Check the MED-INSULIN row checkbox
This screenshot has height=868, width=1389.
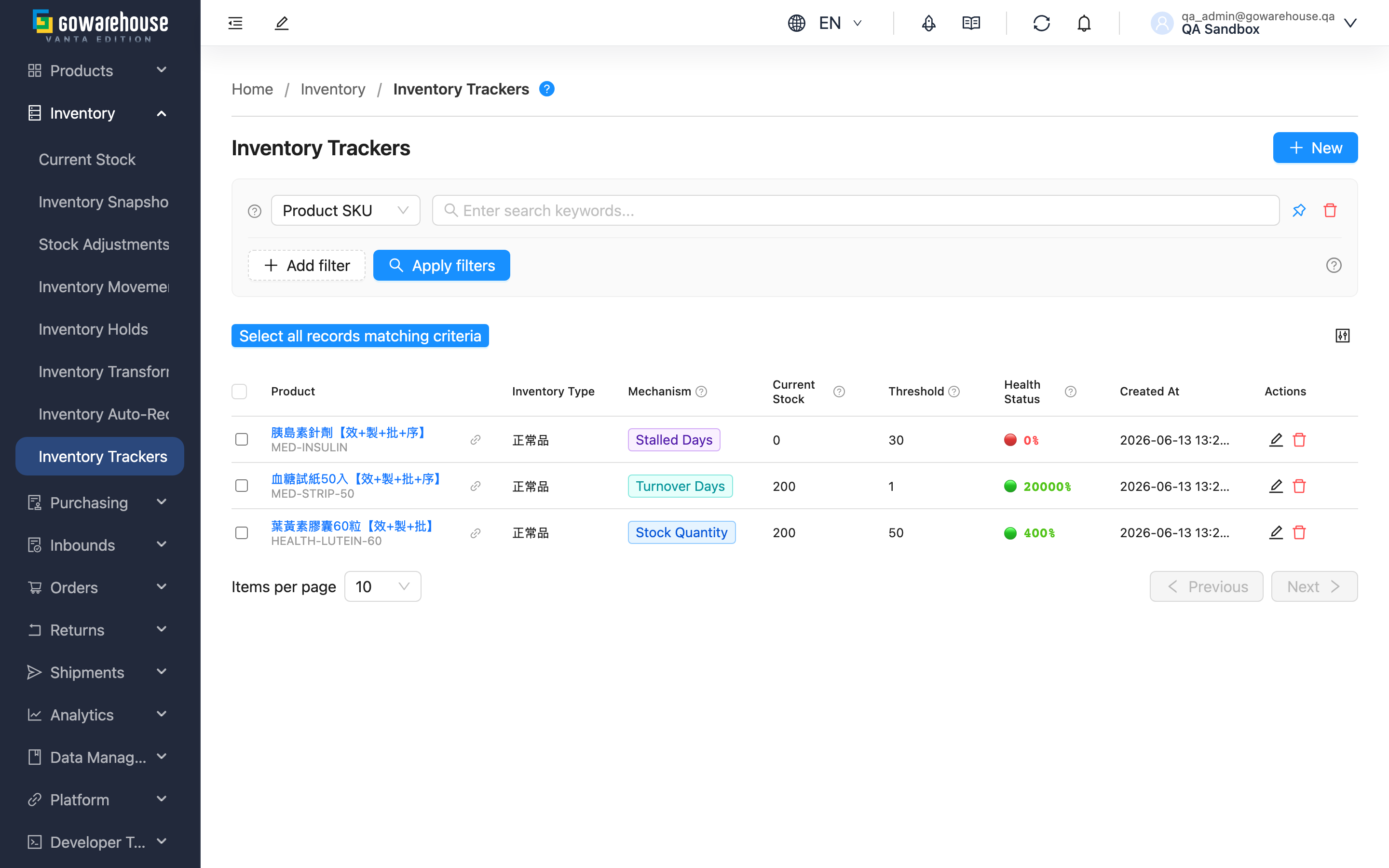click(242, 440)
